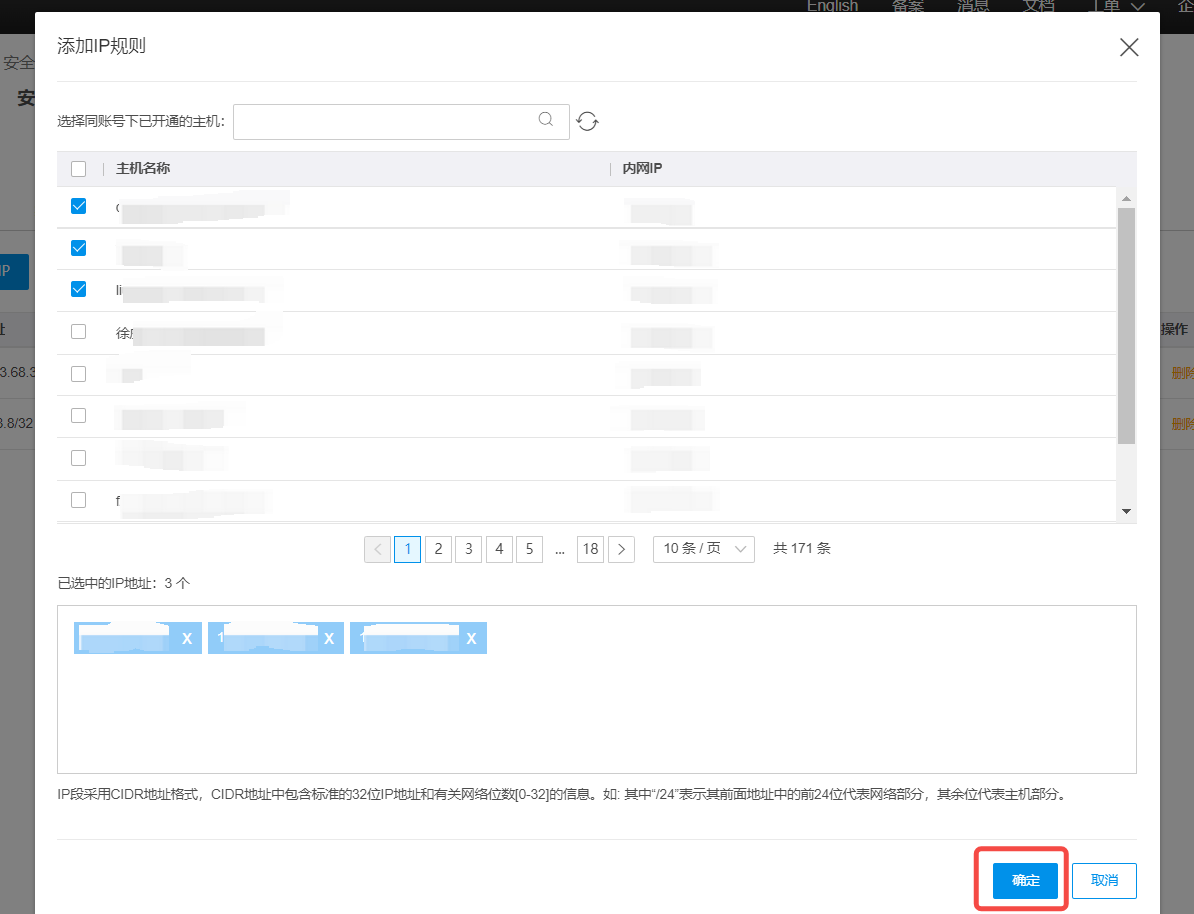Confirm with the 确定 button
The height and width of the screenshot is (914, 1194).
(x=1025, y=880)
